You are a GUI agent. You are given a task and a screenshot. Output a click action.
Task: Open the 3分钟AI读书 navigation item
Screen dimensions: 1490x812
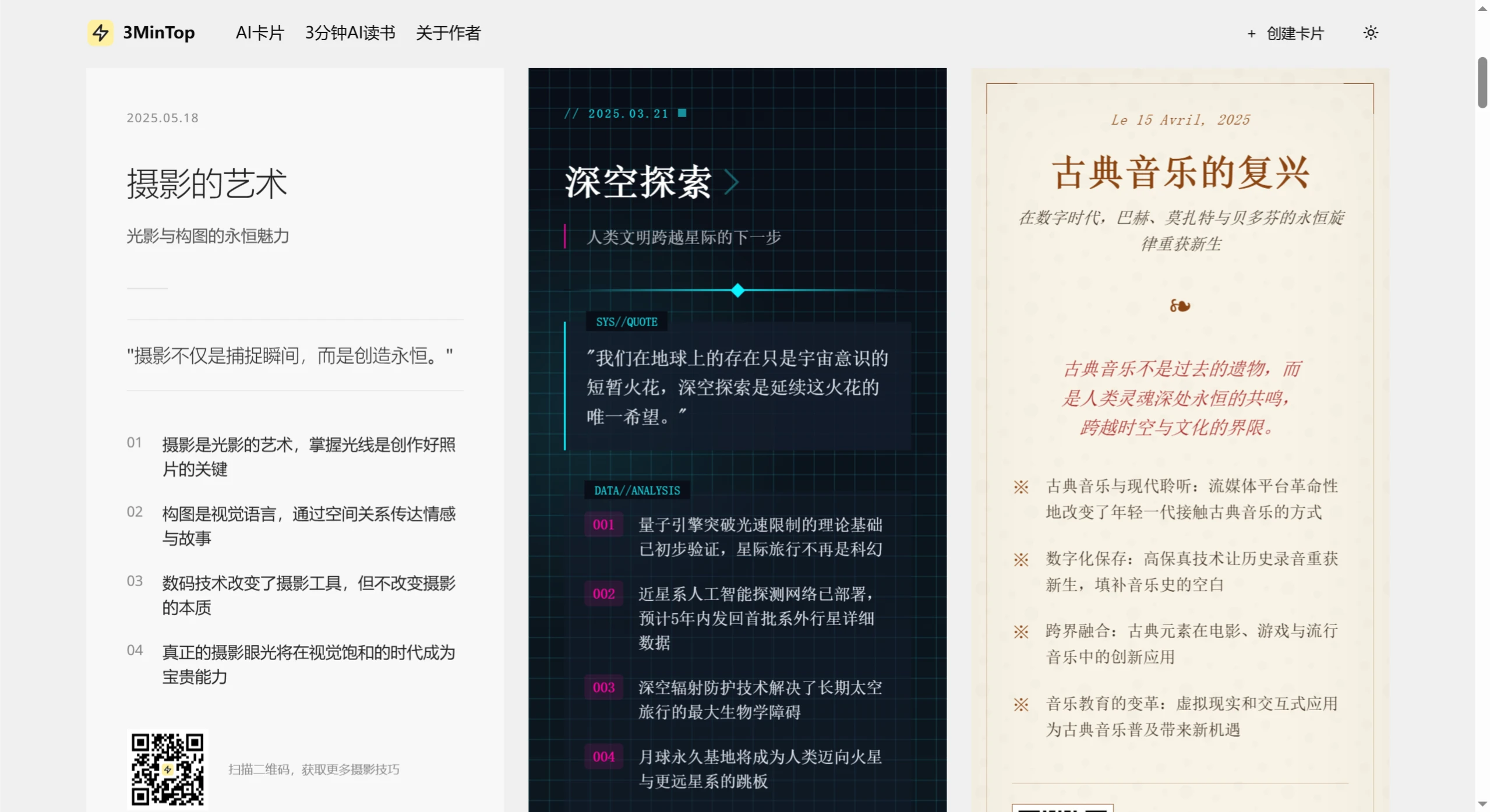tap(349, 33)
